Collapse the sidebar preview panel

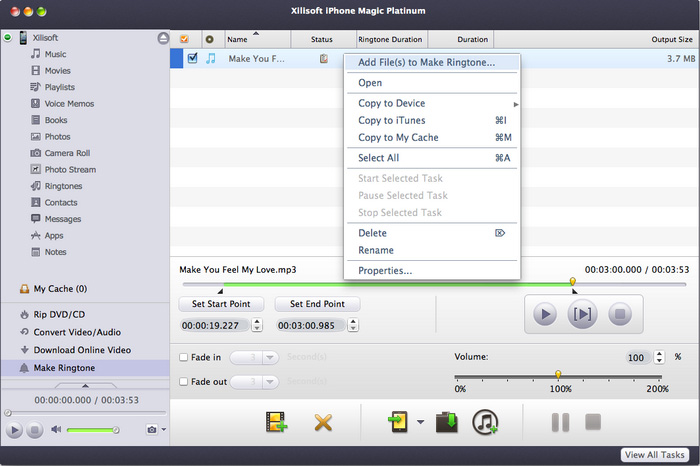(85, 385)
